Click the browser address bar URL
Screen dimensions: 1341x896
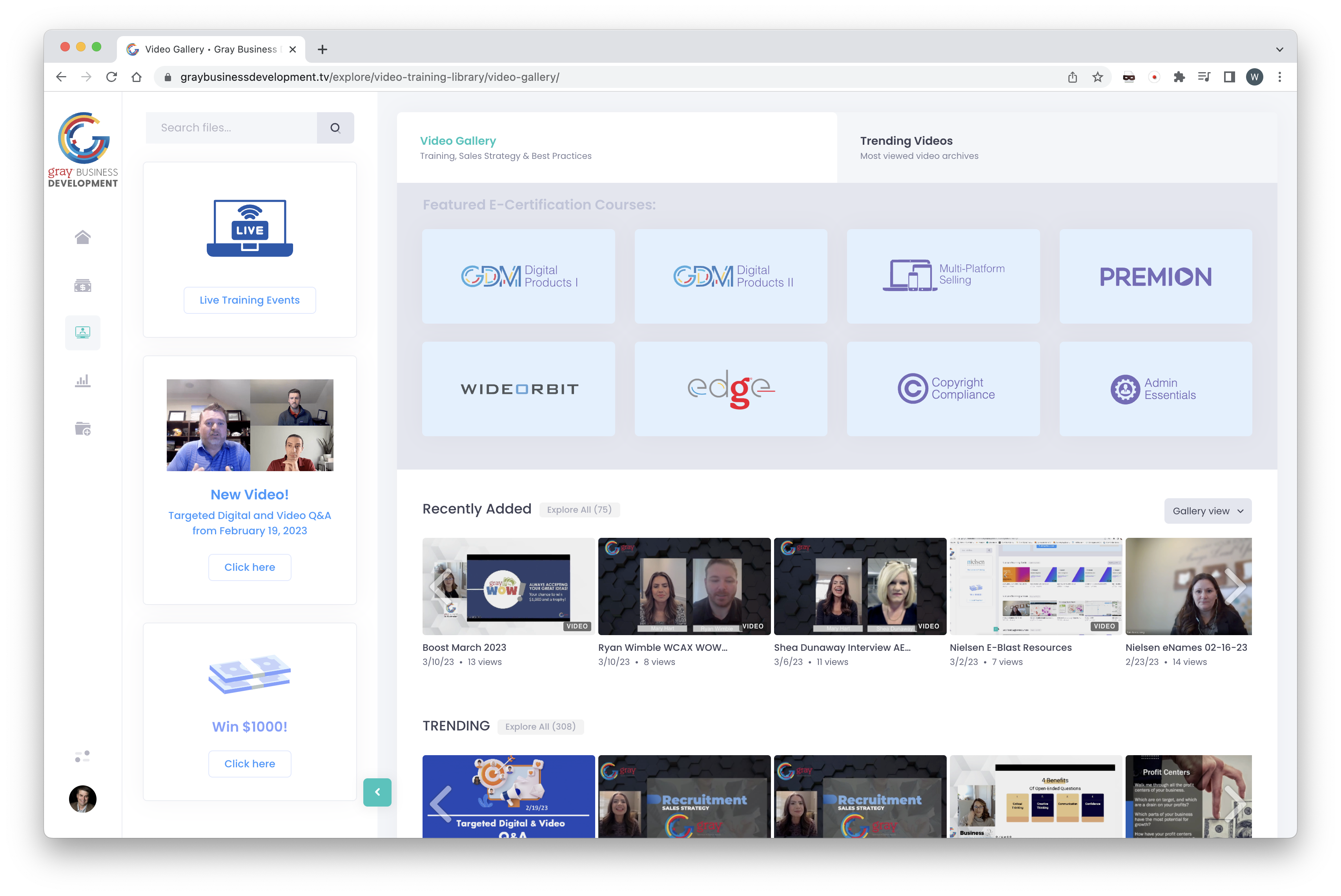click(x=370, y=77)
